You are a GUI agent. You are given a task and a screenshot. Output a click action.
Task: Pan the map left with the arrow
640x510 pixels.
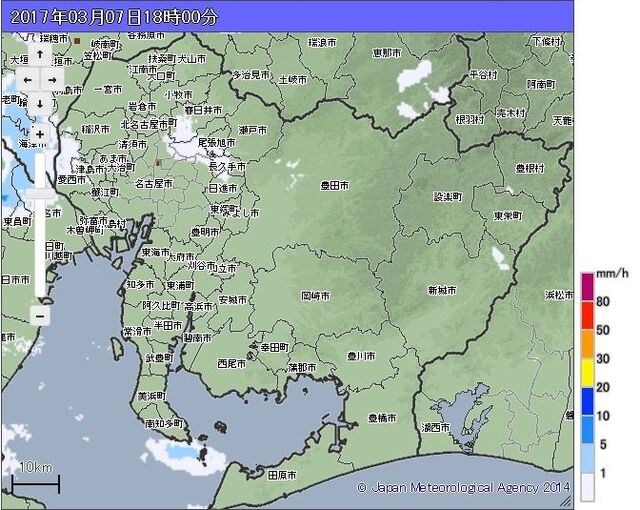coord(27,80)
